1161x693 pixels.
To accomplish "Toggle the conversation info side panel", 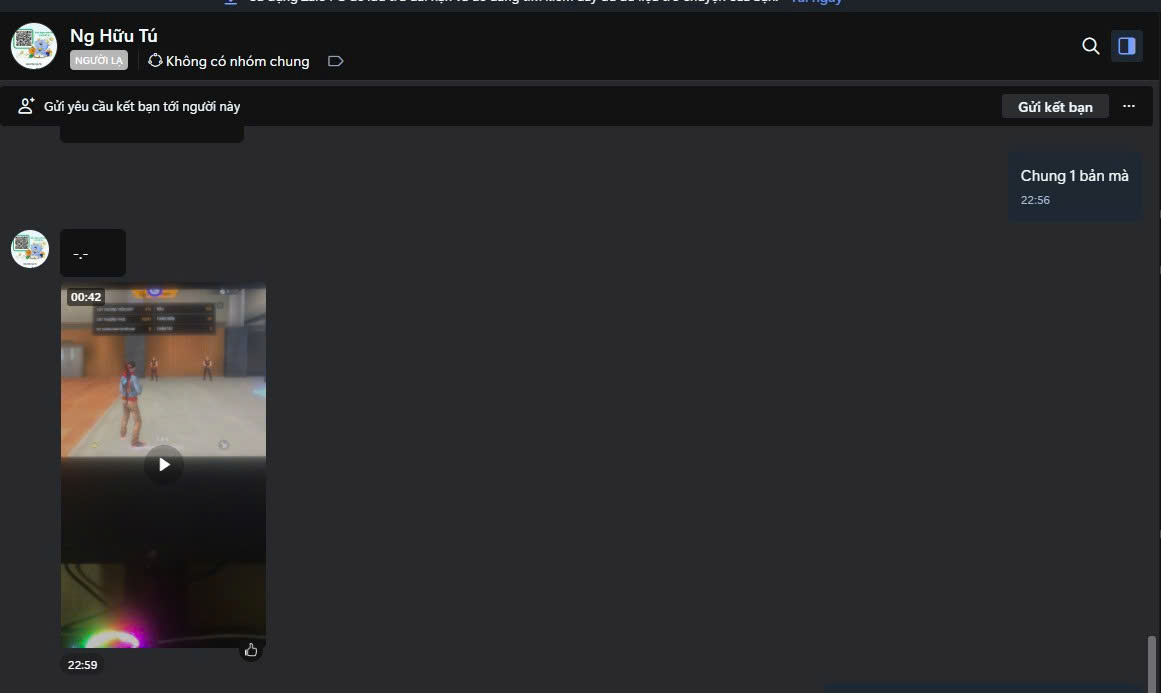I will point(1126,46).
